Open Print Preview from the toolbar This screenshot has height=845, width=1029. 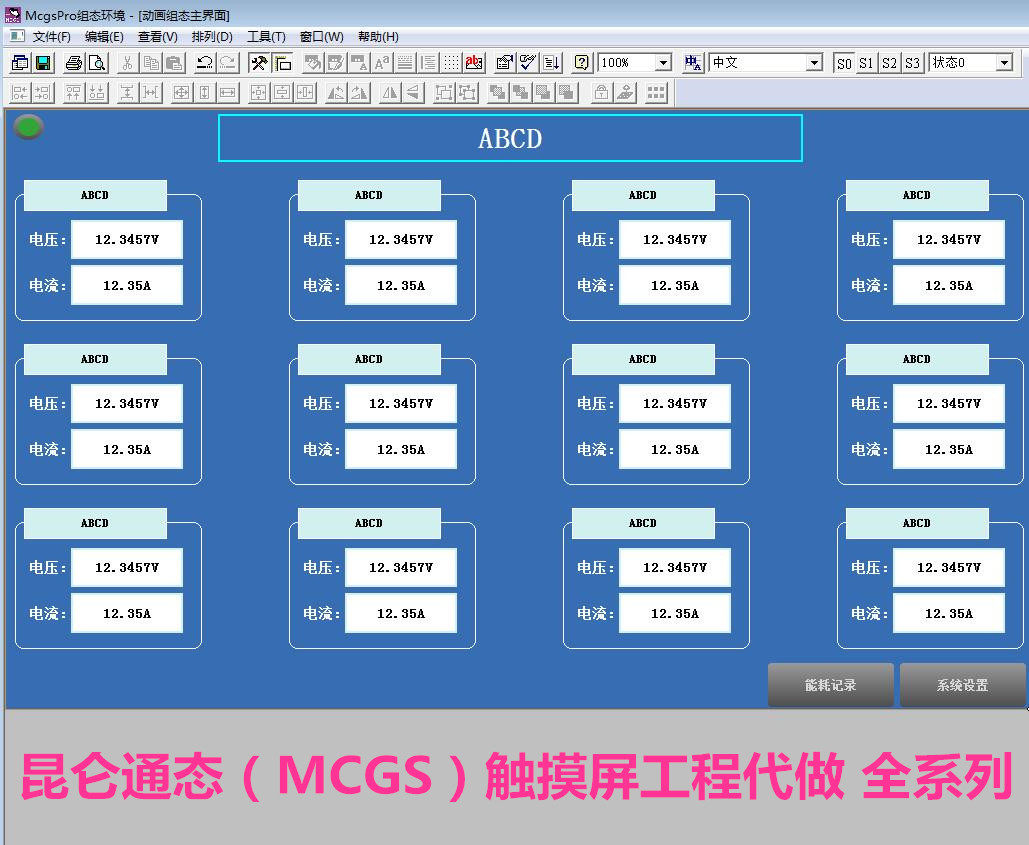[x=97, y=63]
